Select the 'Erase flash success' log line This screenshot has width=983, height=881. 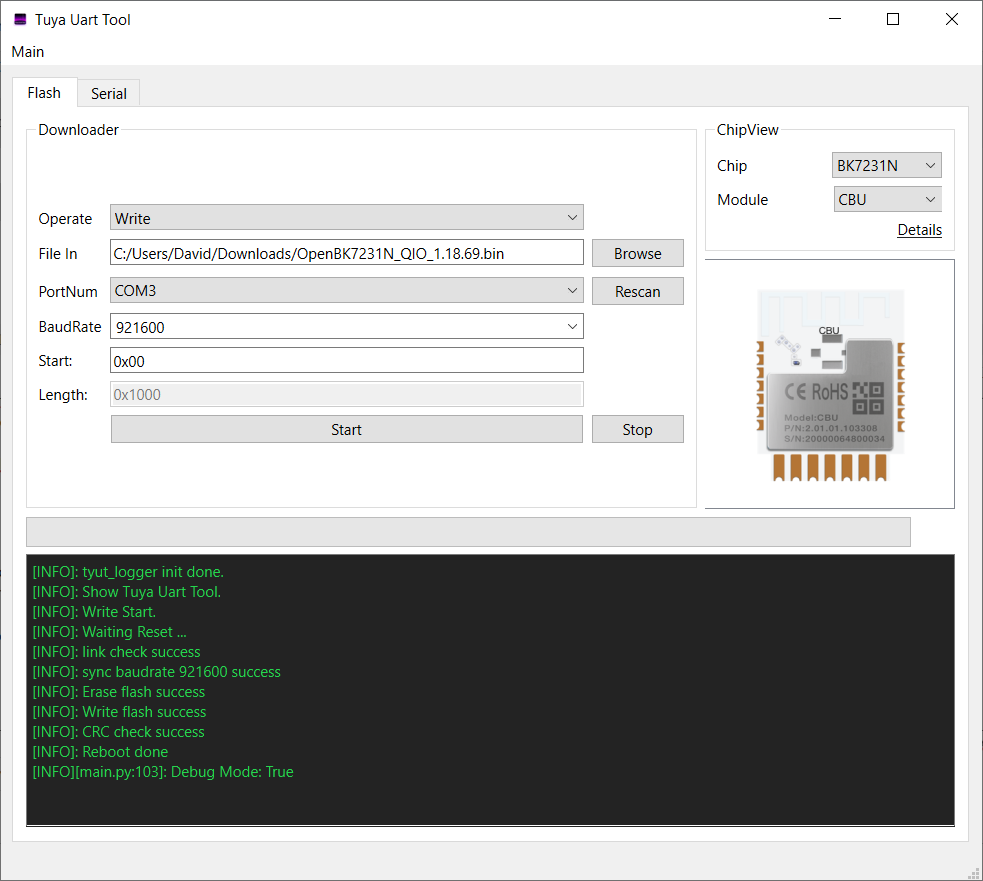point(118,692)
